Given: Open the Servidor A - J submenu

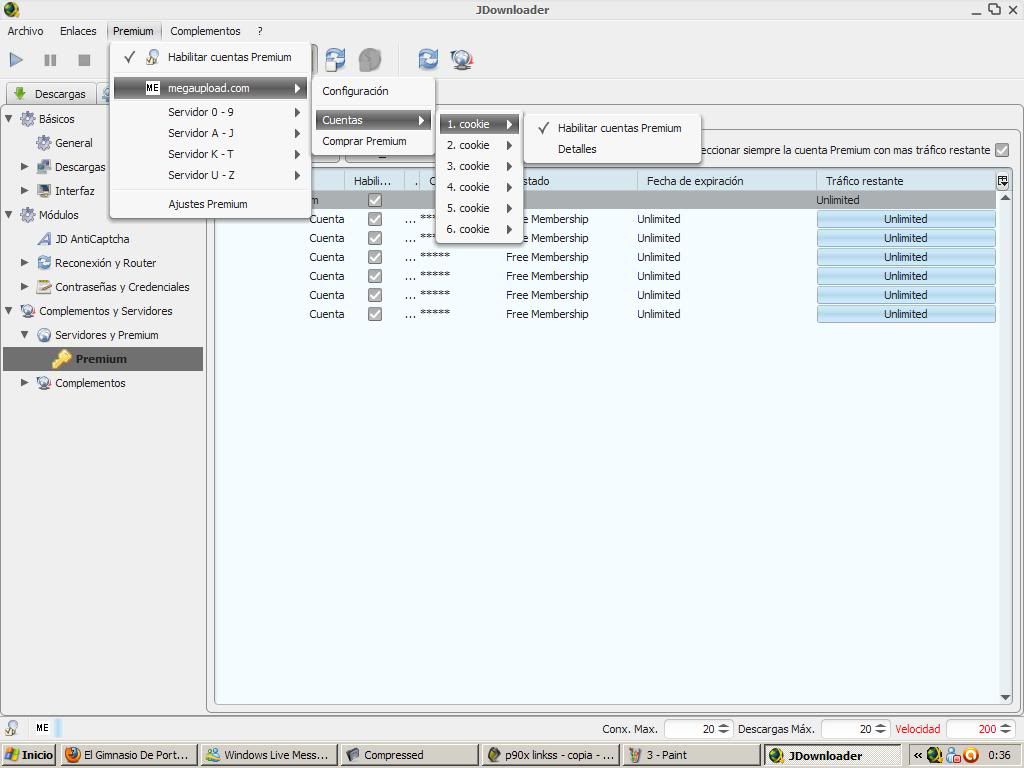Looking at the screenshot, I should pyautogui.click(x=209, y=133).
